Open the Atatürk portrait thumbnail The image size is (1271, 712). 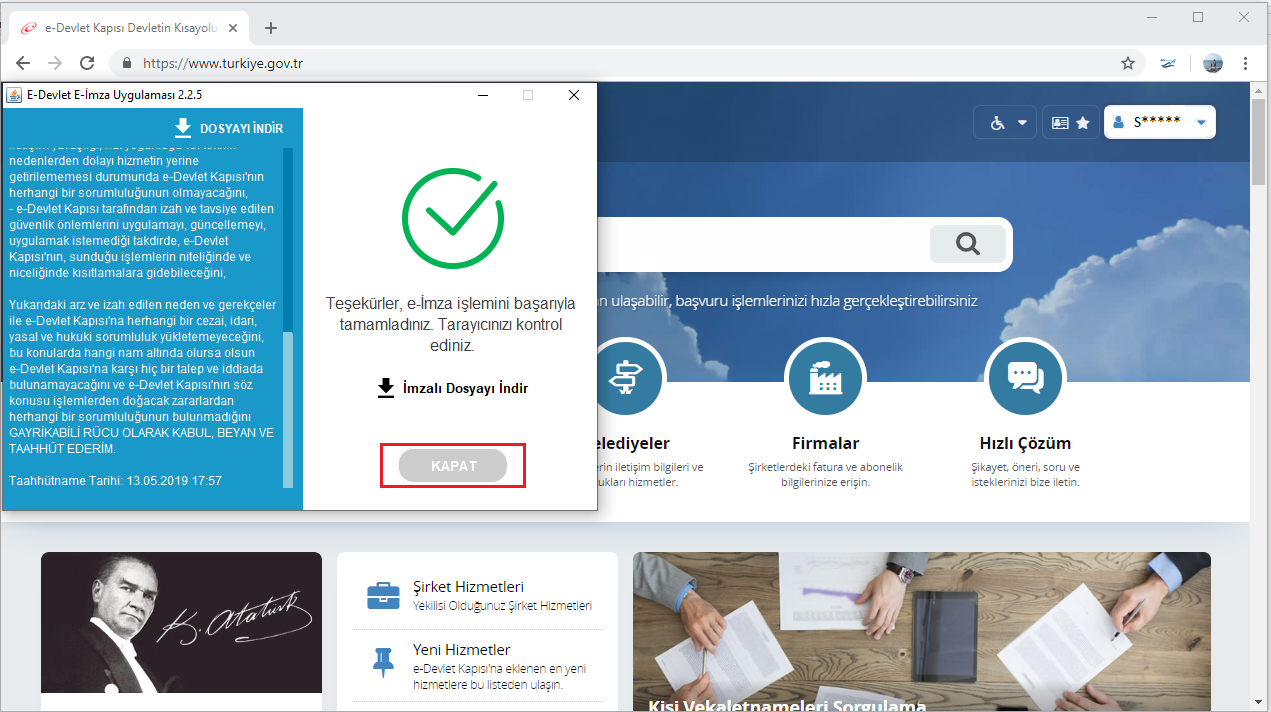(181, 622)
